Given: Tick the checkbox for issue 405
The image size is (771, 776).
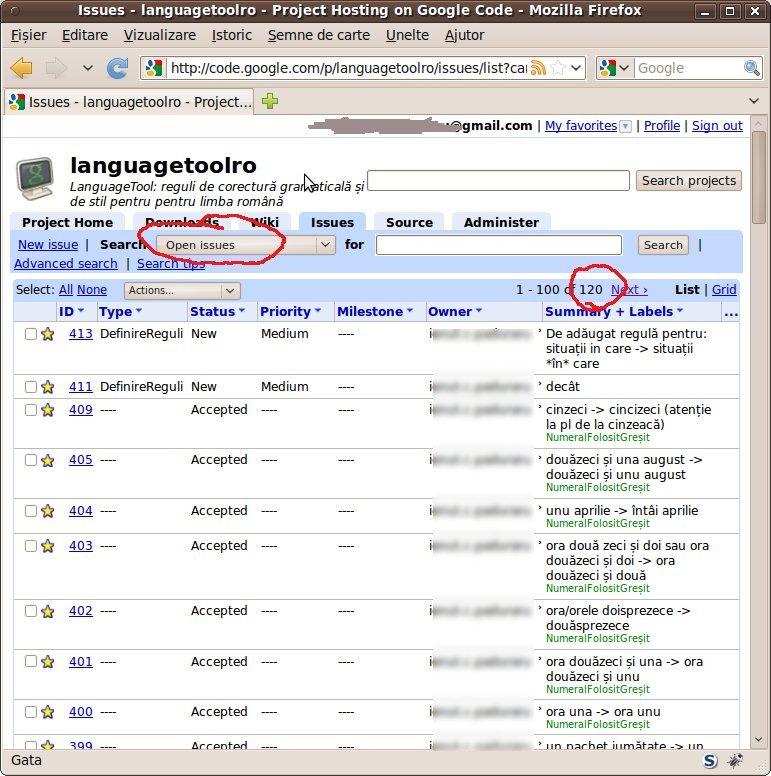Looking at the screenshot, I should coord(31,460).
